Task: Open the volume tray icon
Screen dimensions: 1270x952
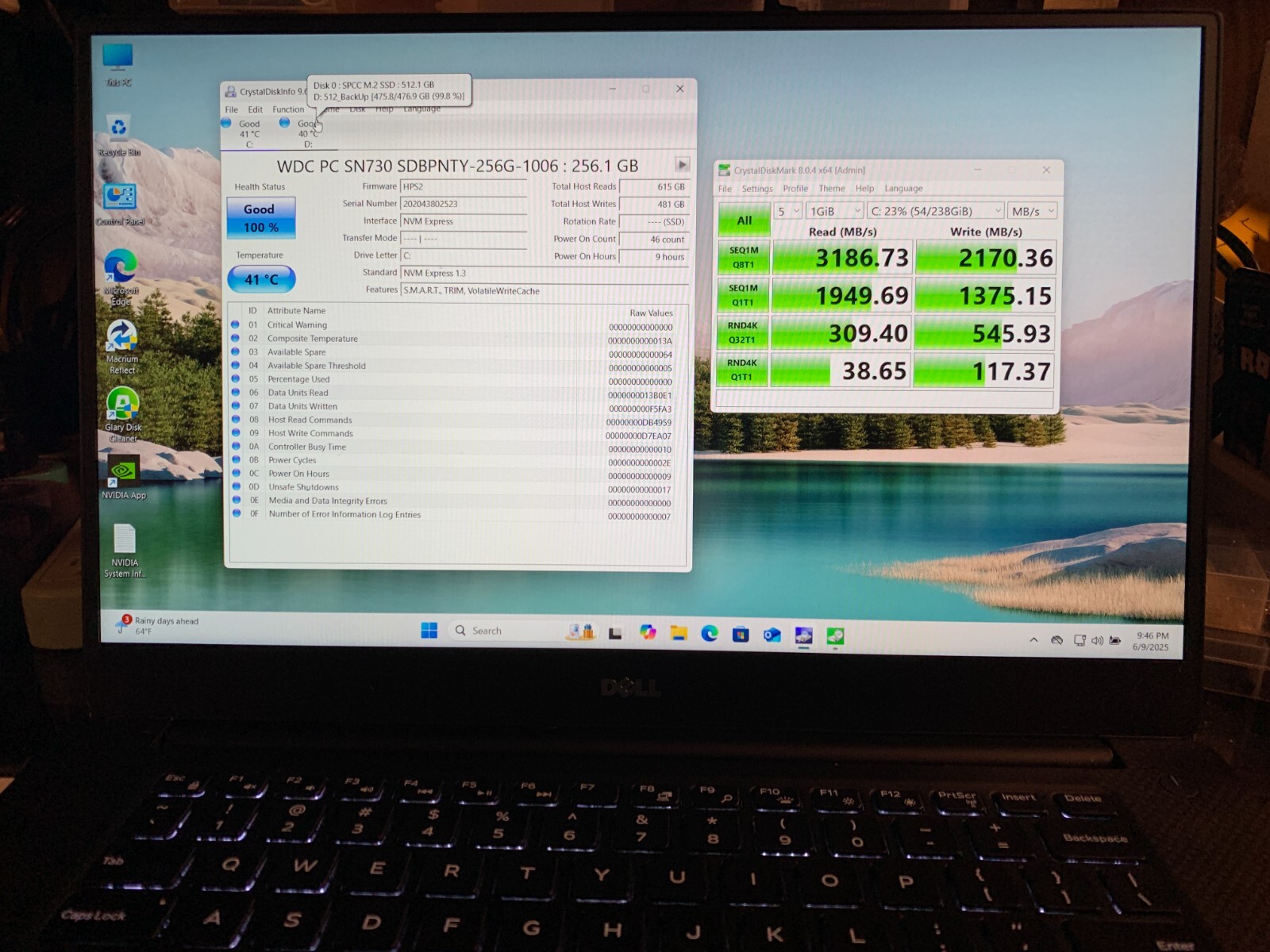Action: [x=1097, y=641]
